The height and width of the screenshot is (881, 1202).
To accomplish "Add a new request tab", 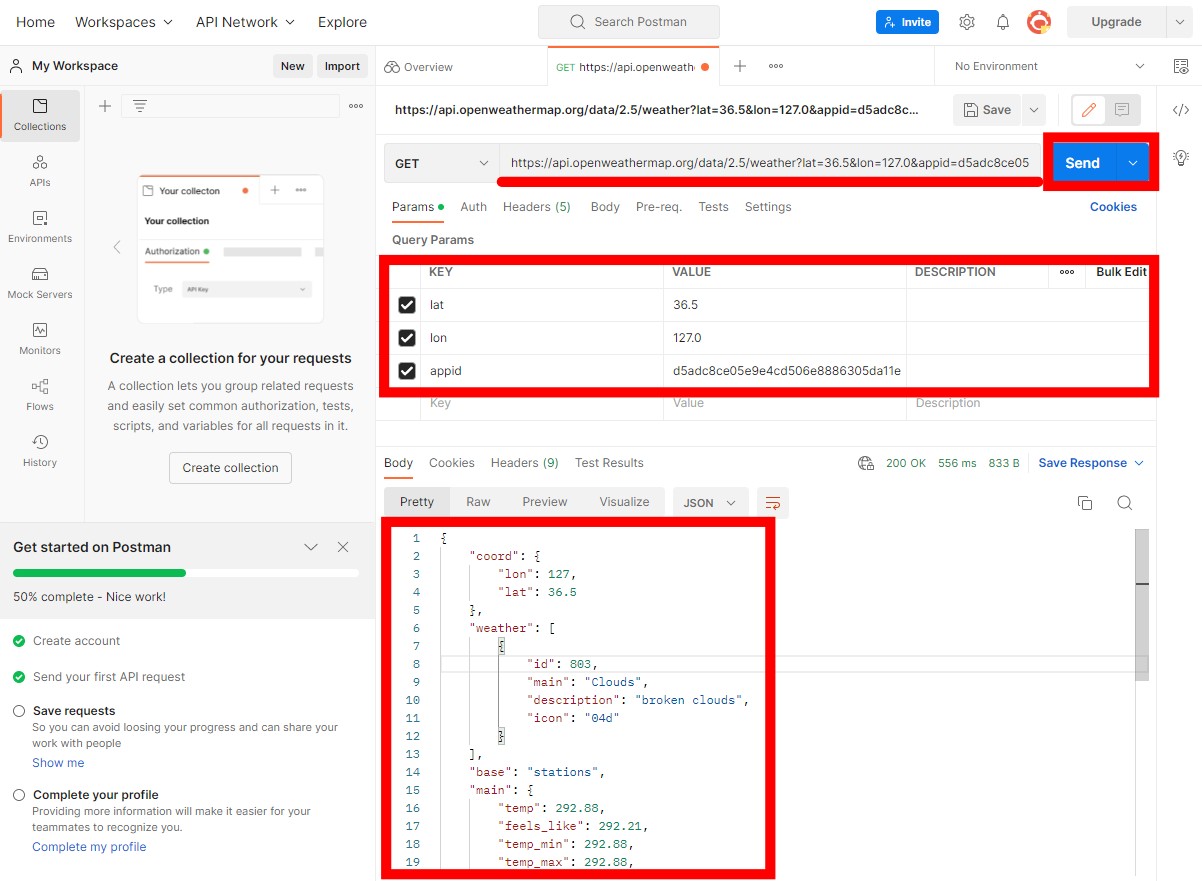I will [740, 66].
